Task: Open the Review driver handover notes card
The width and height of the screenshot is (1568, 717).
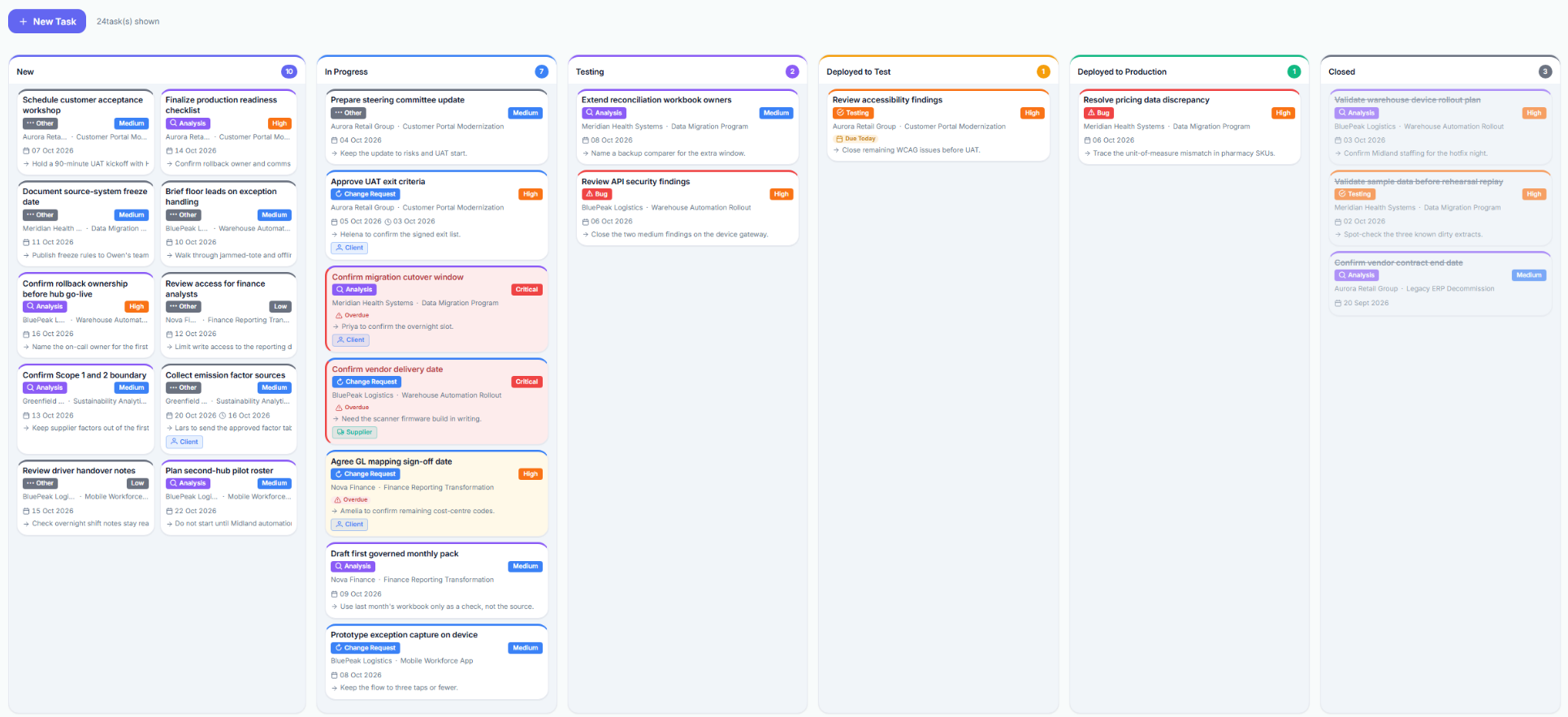Action: 85,498
